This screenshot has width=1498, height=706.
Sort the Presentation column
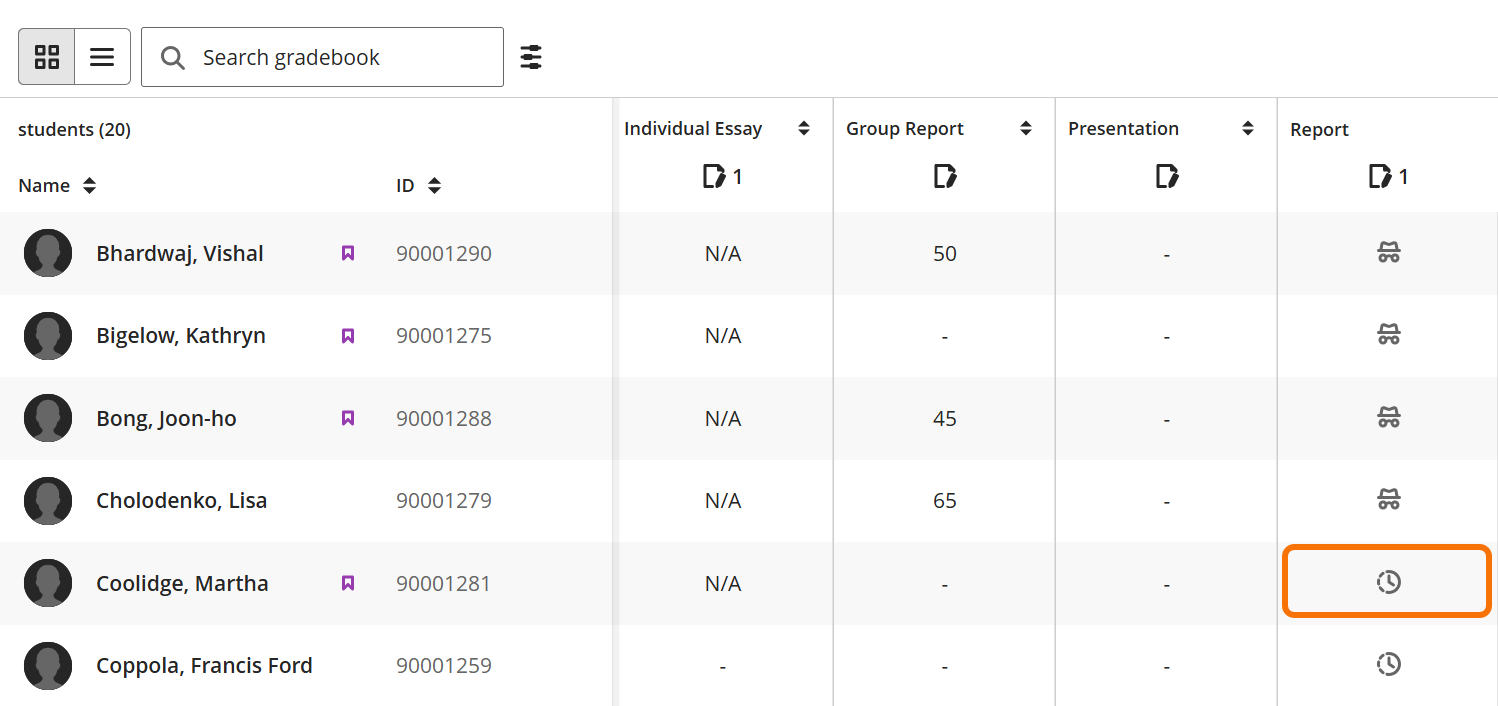point(1247,128)
